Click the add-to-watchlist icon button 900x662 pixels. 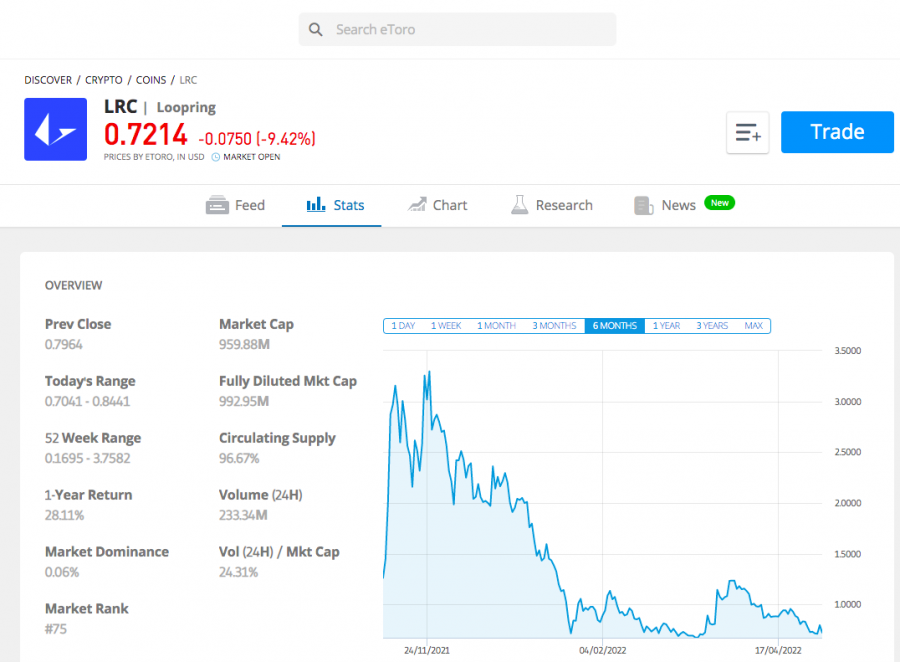tap(747, 133)
